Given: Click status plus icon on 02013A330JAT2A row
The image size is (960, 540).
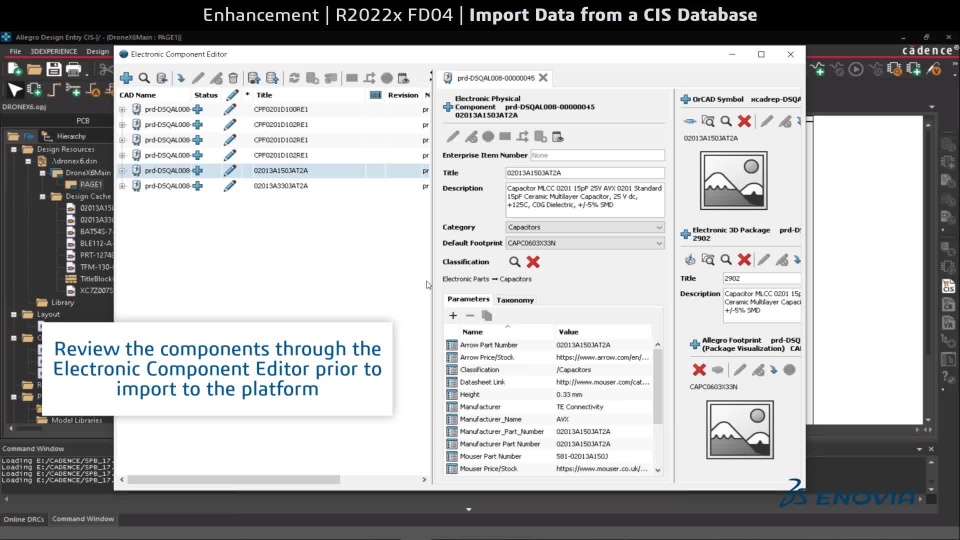Looking at the screenshot, I should [197, 186].
